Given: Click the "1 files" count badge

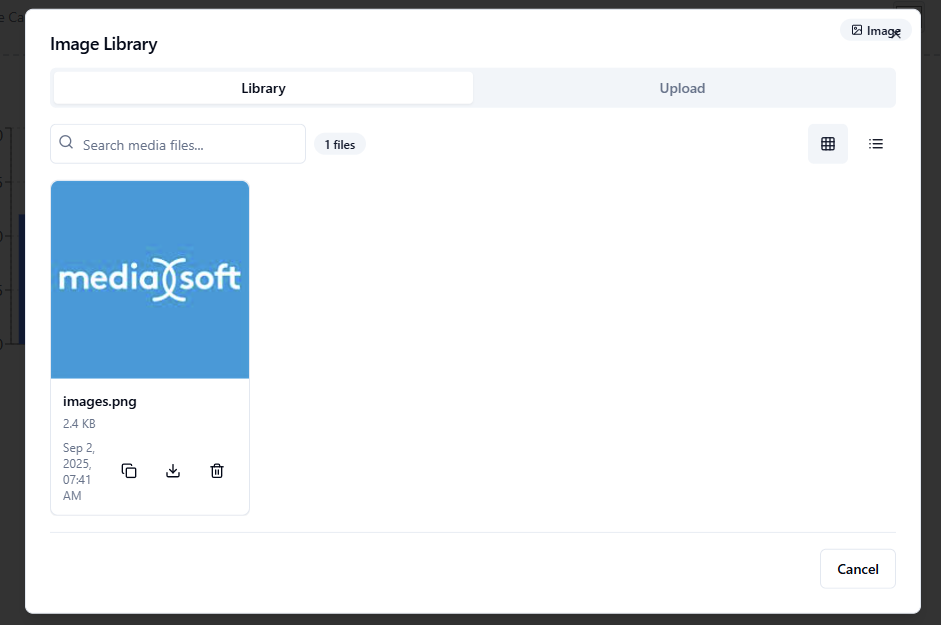Looking at the screenshot, I should 340,144.
